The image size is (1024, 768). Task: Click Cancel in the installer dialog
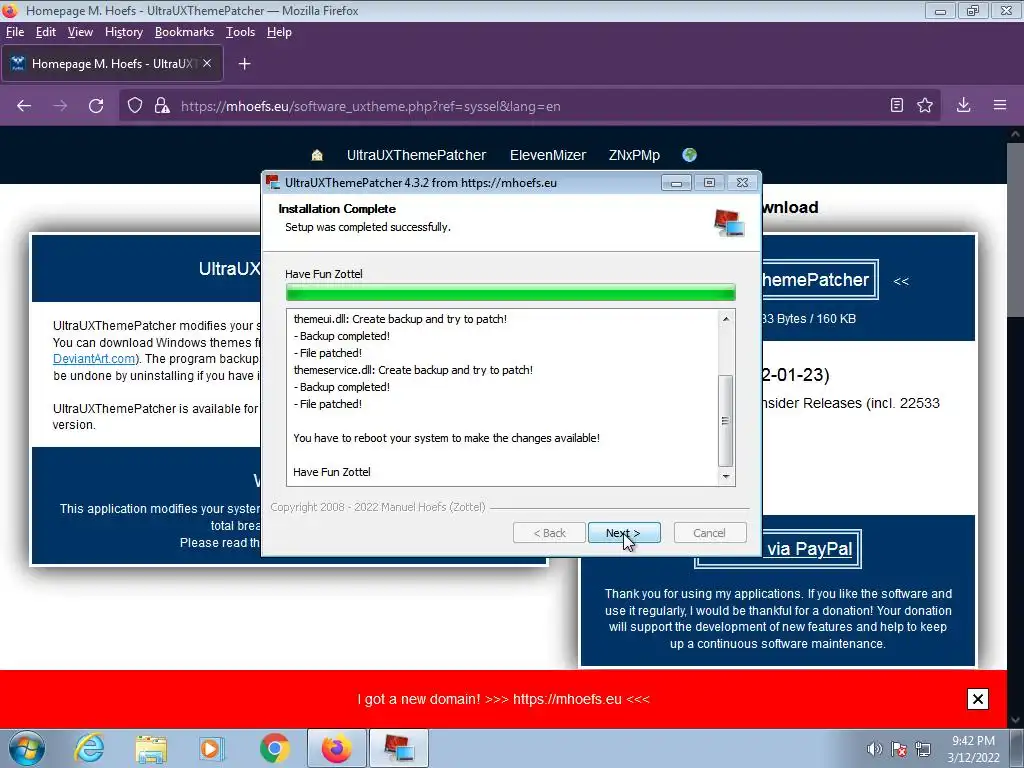(x=709, y=533)
